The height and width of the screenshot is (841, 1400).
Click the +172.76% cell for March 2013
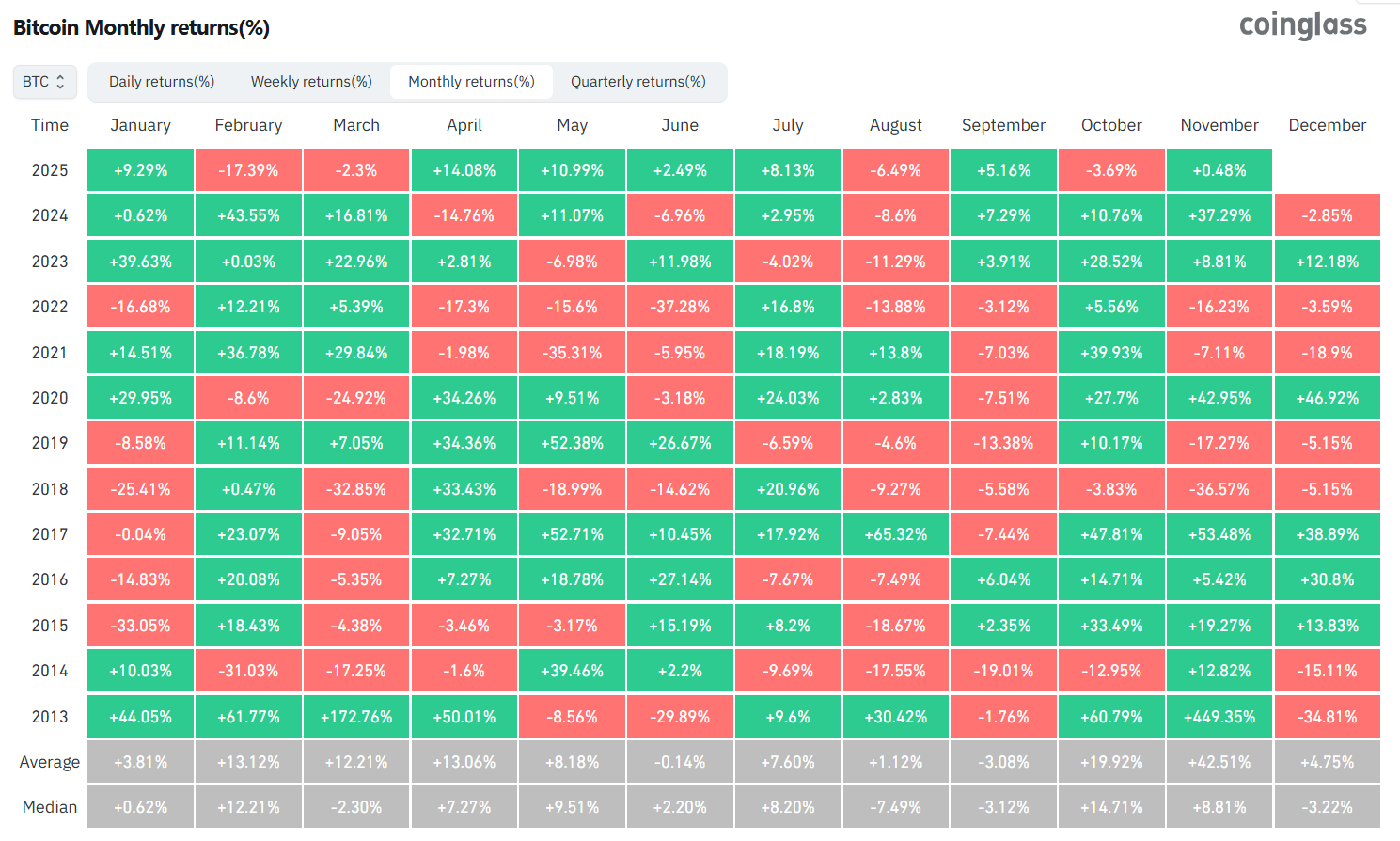(356, 717)
